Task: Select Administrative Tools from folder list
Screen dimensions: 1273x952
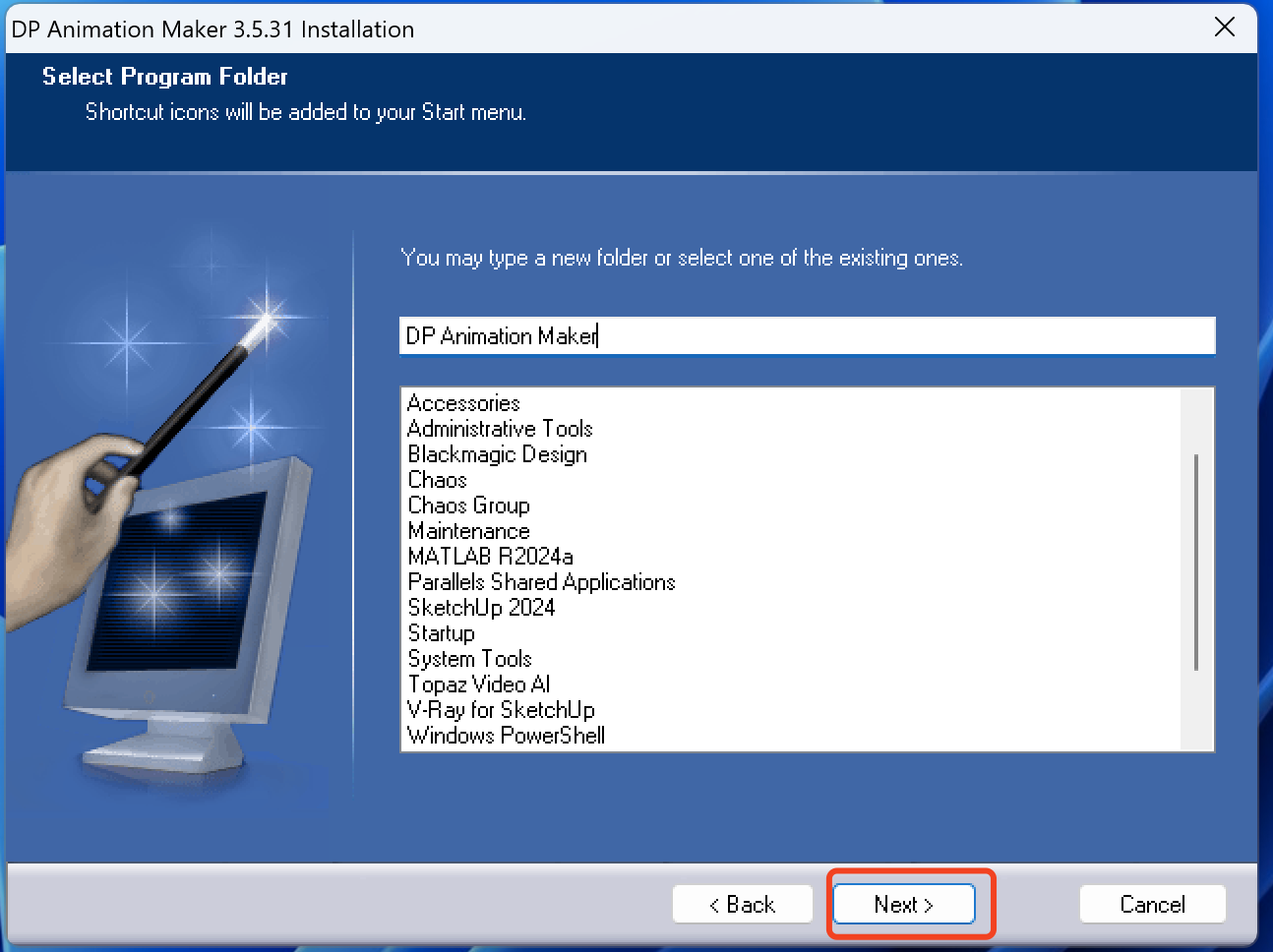Action: coord(500,429)
